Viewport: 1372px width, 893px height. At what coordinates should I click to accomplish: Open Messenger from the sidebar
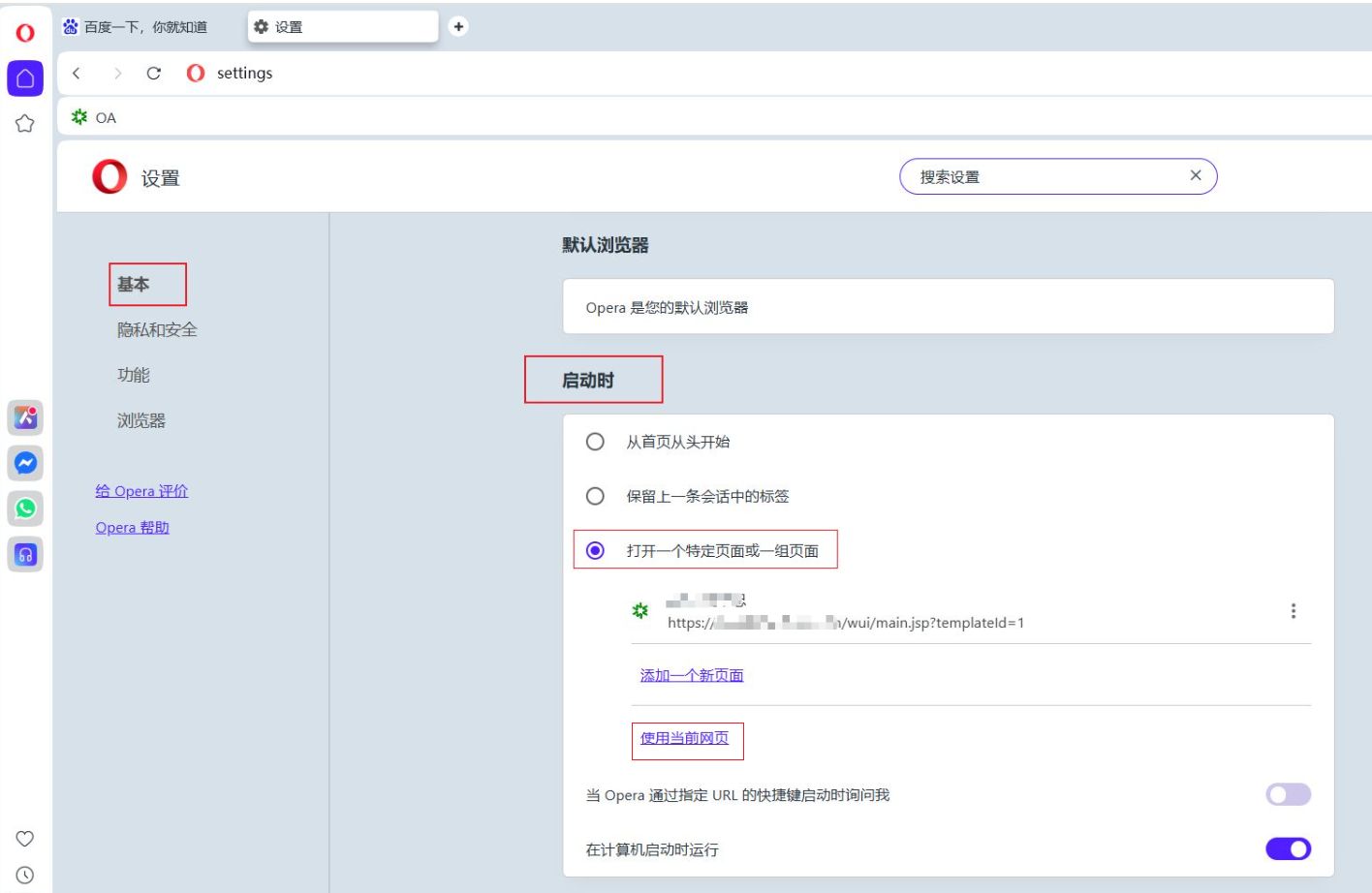25,463
